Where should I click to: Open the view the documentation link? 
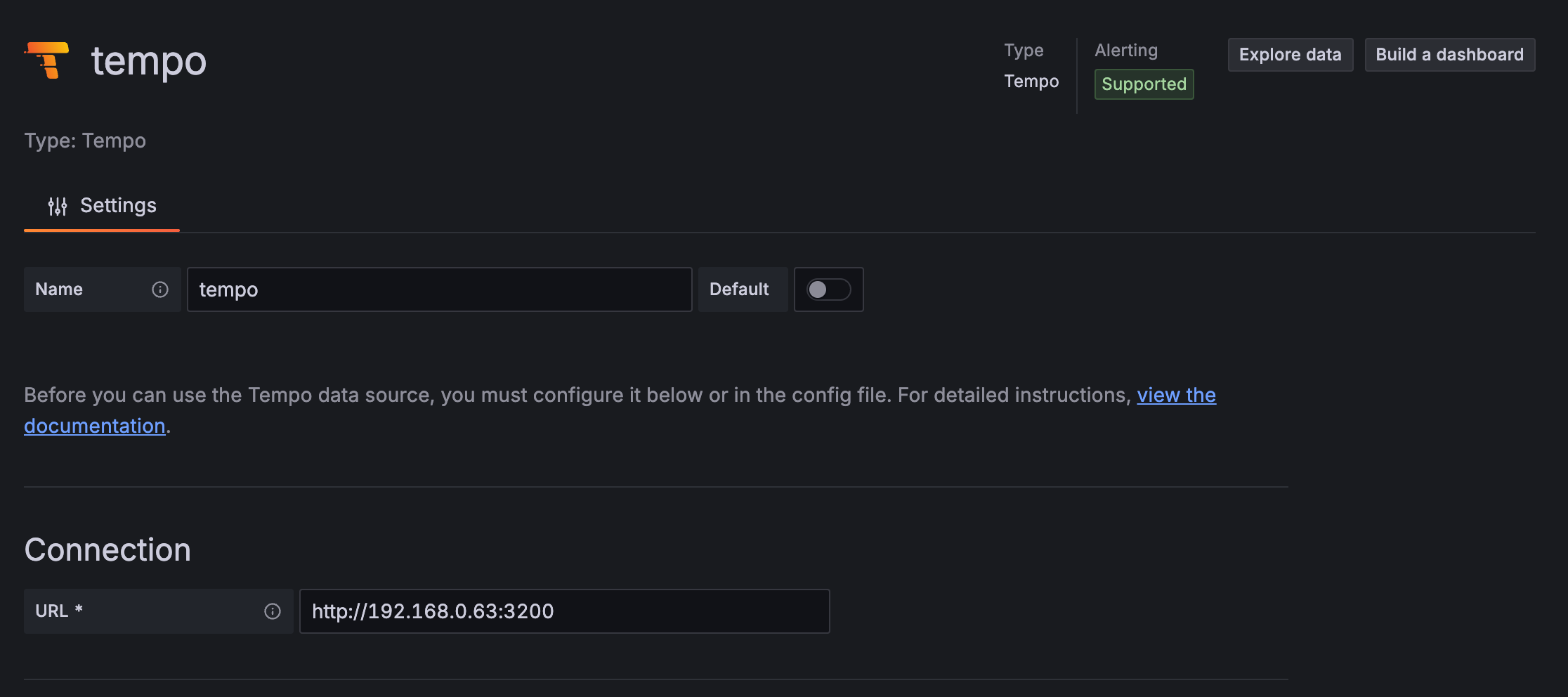[x=1176, y=396]
